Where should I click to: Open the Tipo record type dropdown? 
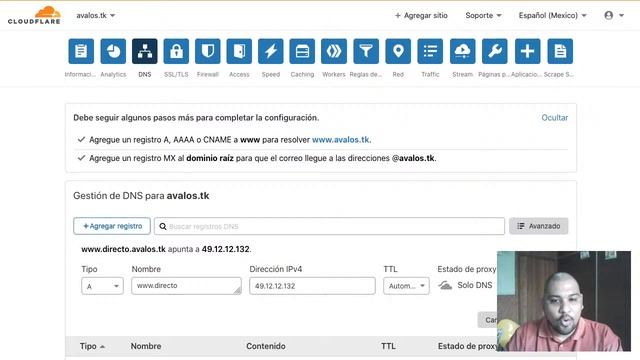pyautogui.click(x=102, y=286)
